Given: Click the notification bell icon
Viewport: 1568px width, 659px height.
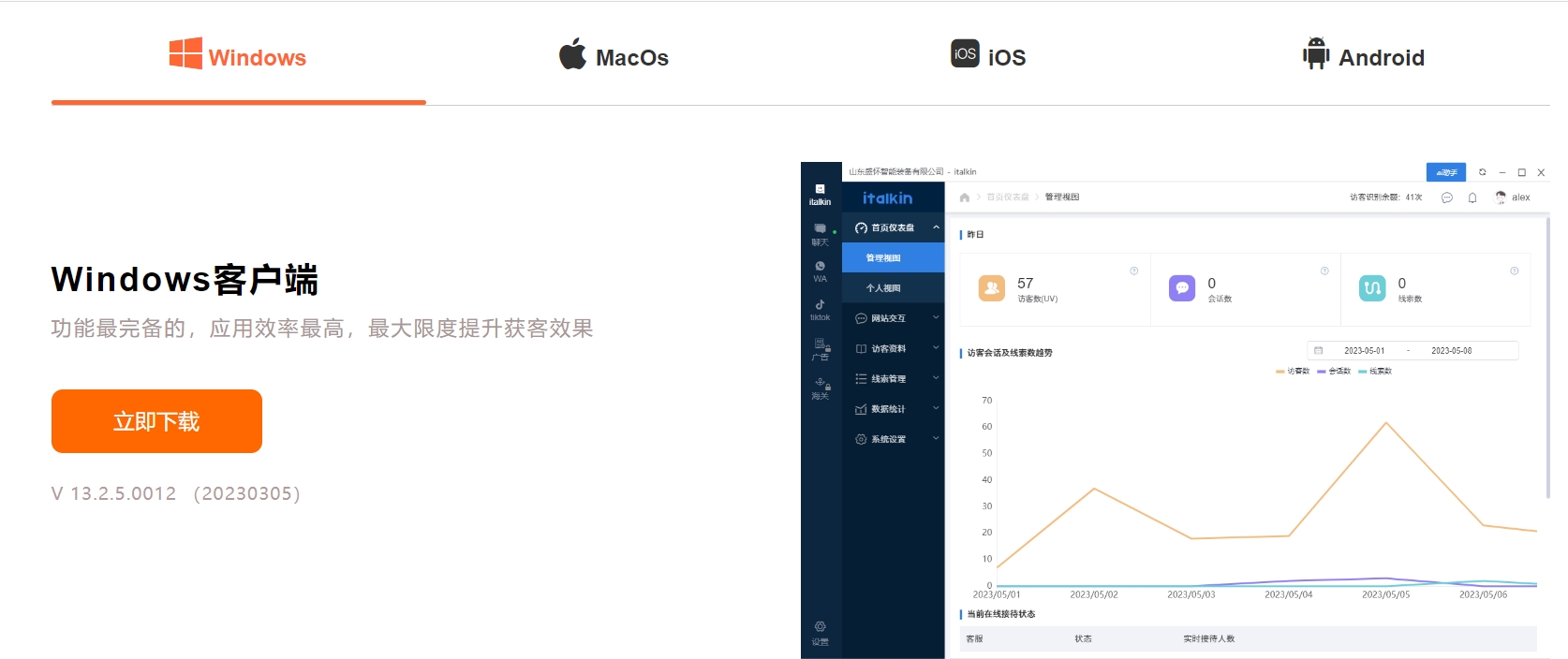Looking at the screenshot, I should pos(1472,198).
